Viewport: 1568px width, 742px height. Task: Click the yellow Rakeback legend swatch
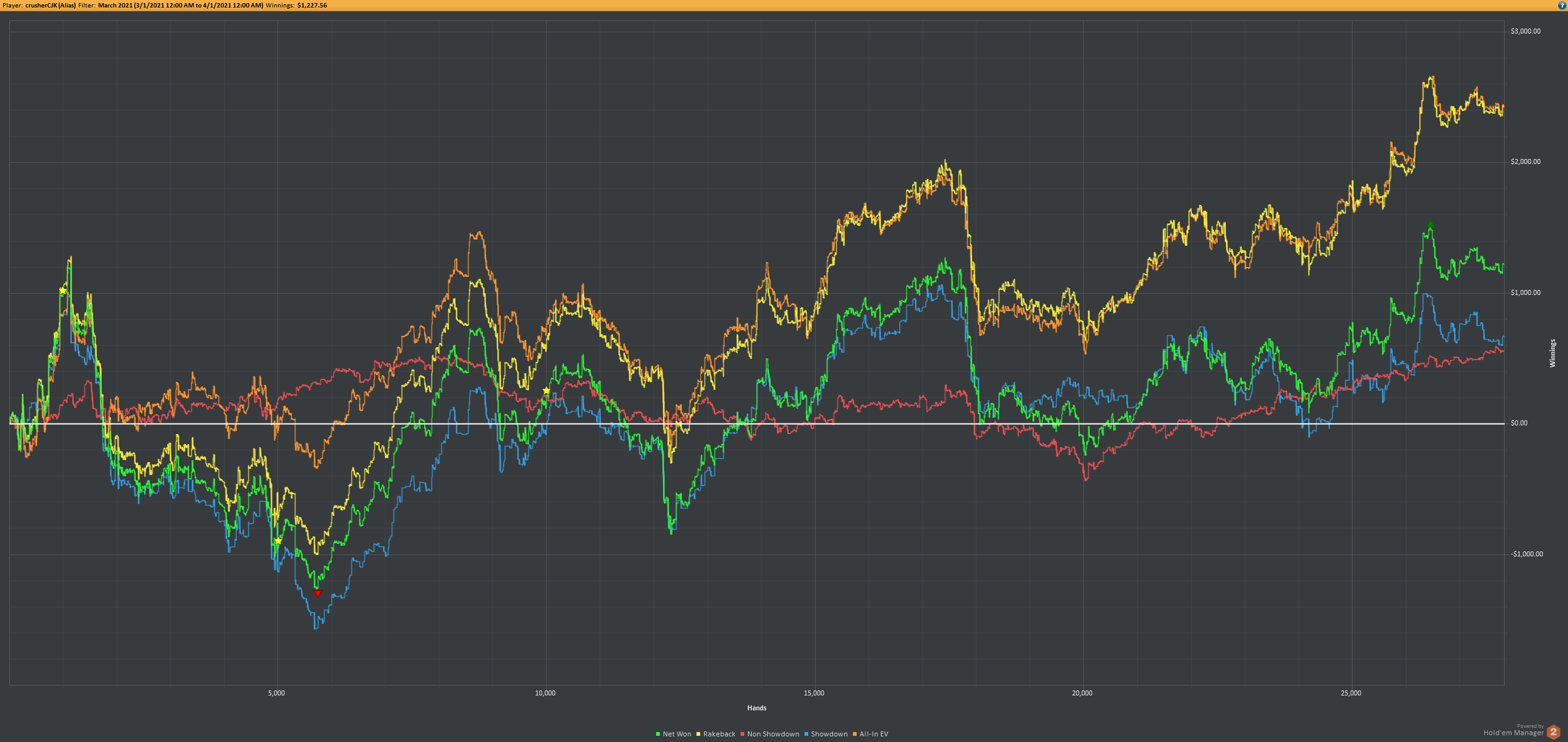(x=698, y=734)
